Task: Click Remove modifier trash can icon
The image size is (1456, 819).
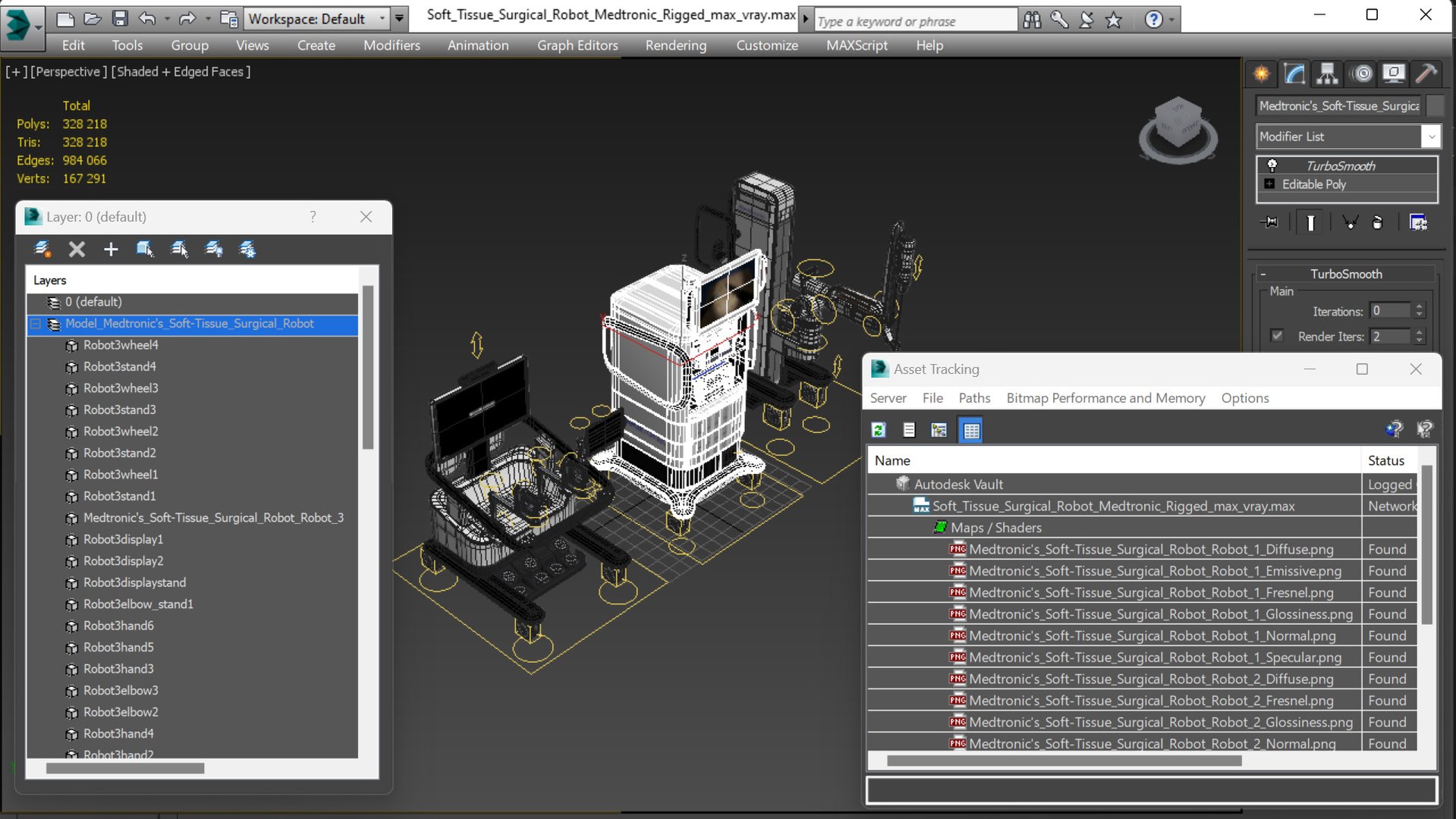Action: [x=1377, y=222]
